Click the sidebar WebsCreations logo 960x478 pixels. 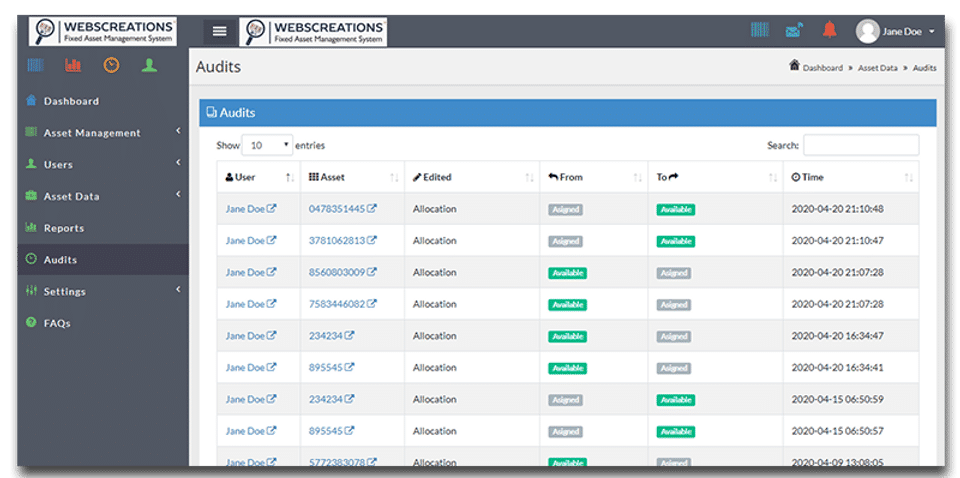click(x=102, y=31)
